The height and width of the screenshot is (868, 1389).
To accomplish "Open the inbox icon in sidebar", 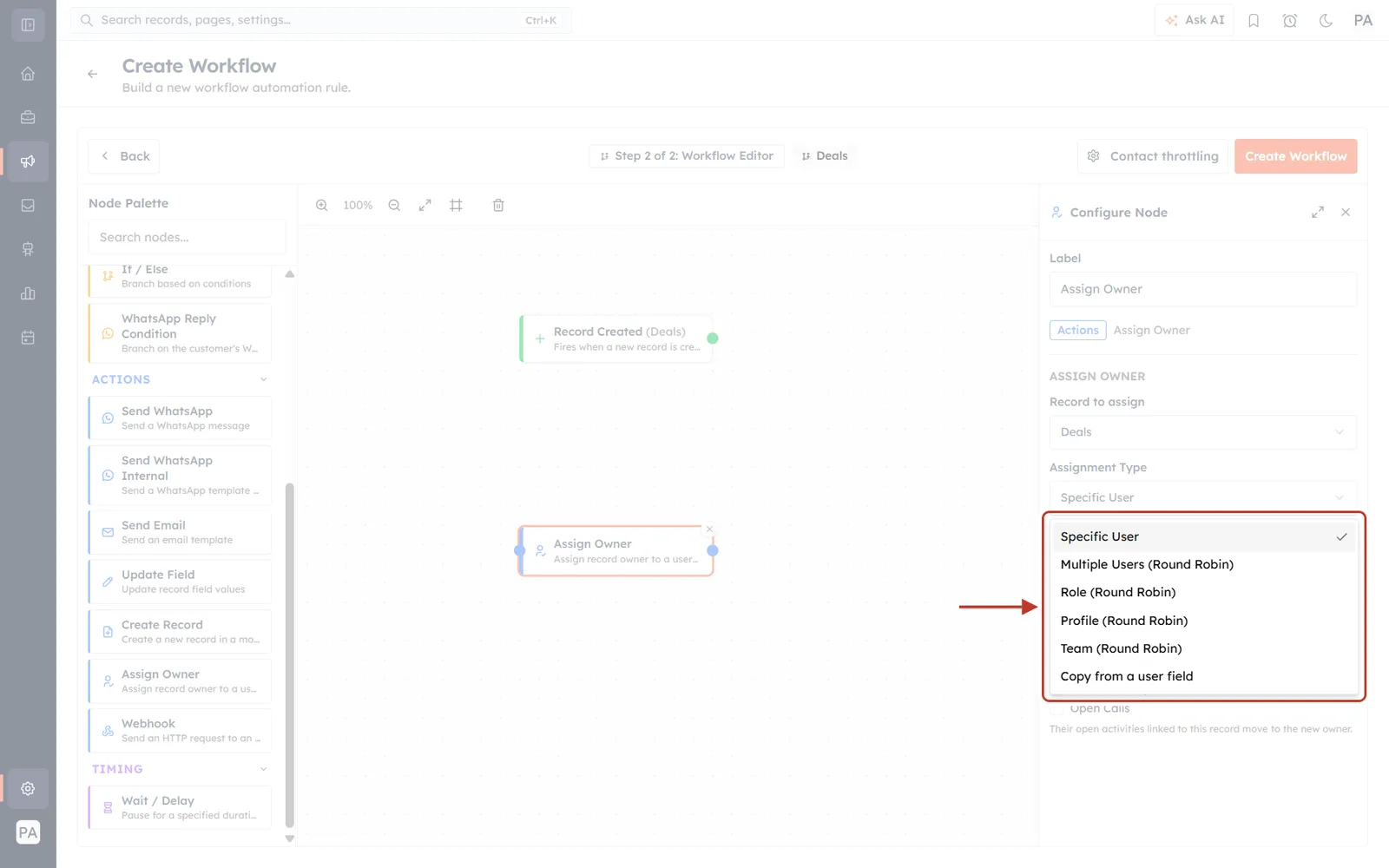I will click(x=28, y=206).
